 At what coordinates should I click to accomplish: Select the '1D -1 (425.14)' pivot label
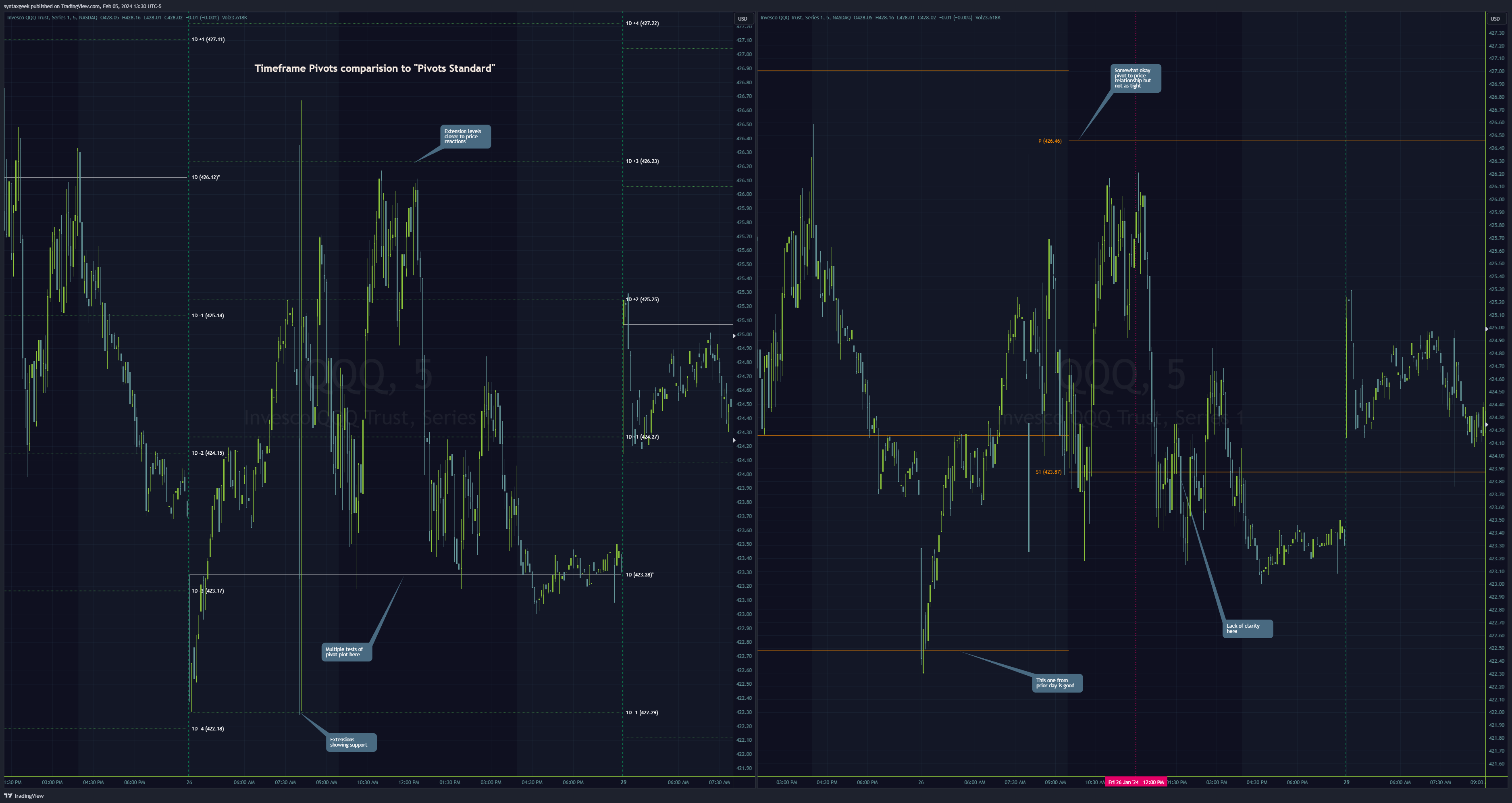coord(208,315)
